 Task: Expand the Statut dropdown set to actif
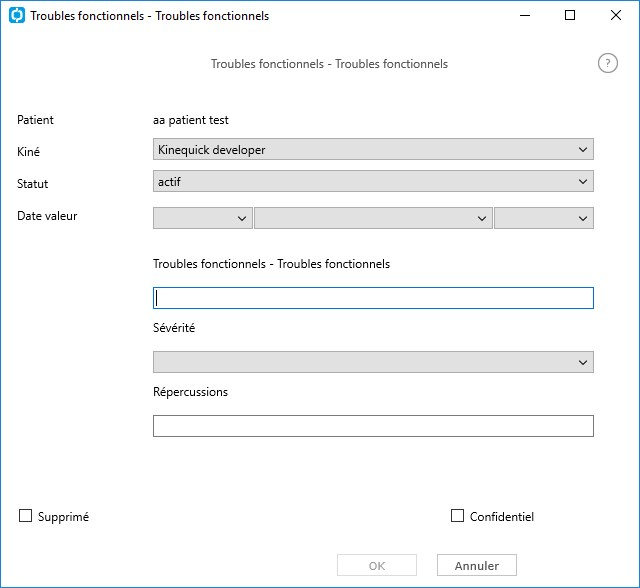(373, 181)
